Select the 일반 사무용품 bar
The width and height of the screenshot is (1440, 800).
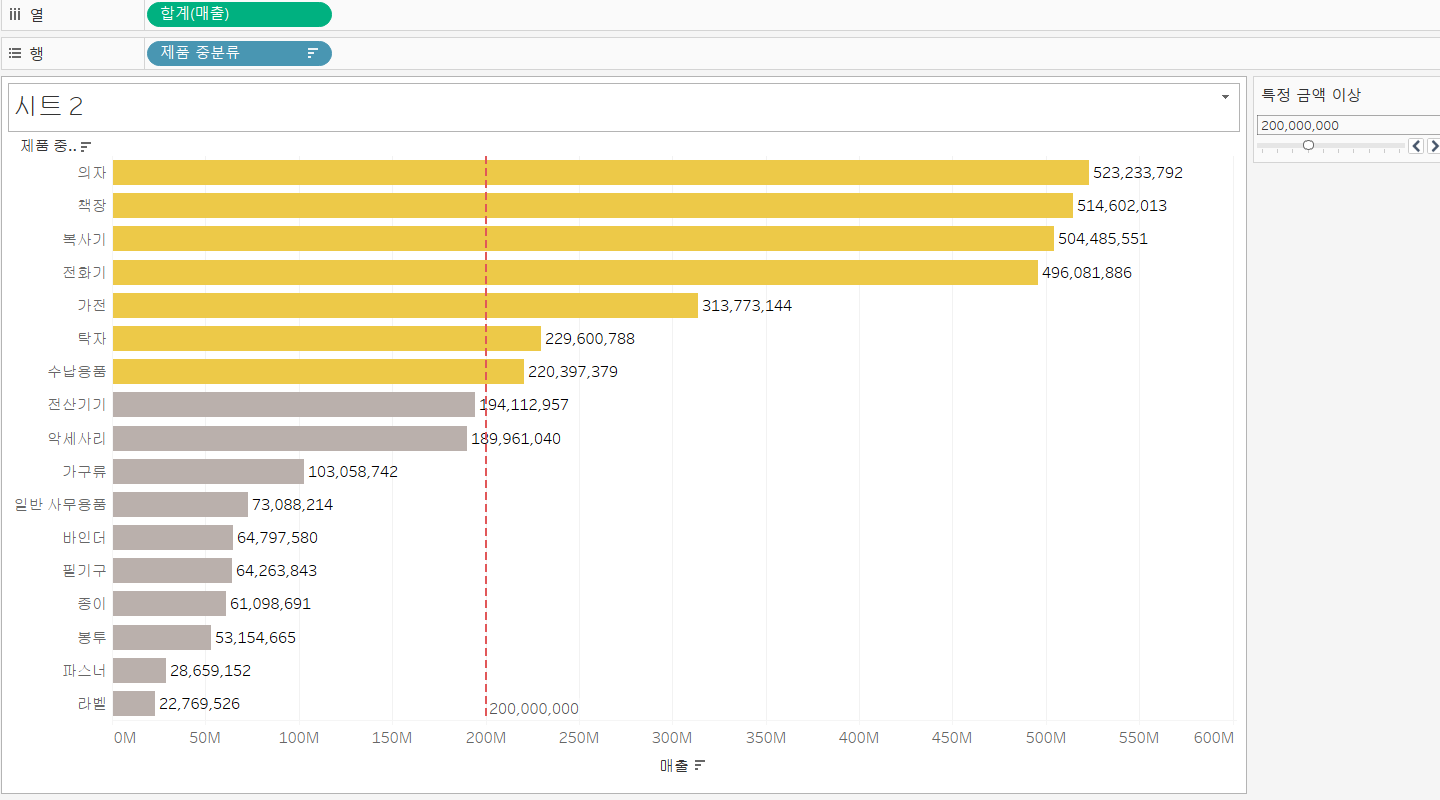180,504
